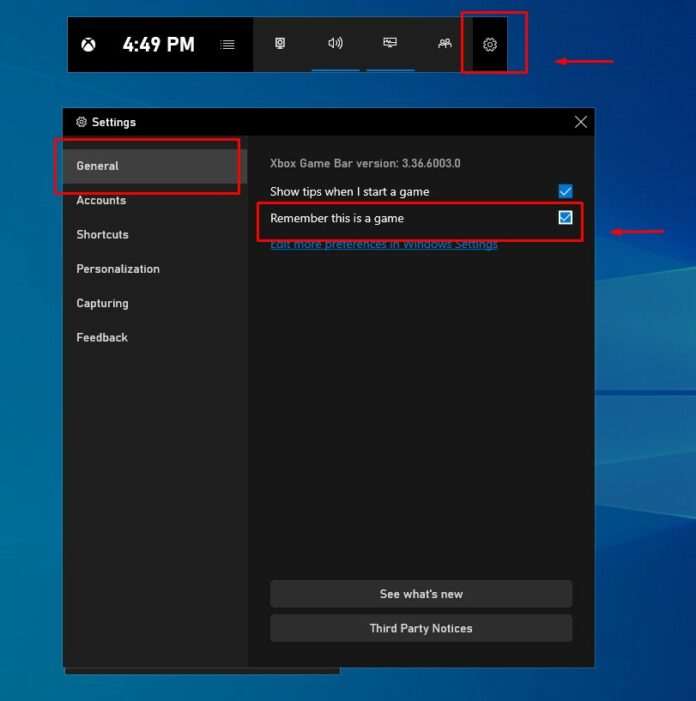Viewport: 696px width, 701px height.
Task: Open the Xbox logo in Game Bar
Action: (88, 45)
